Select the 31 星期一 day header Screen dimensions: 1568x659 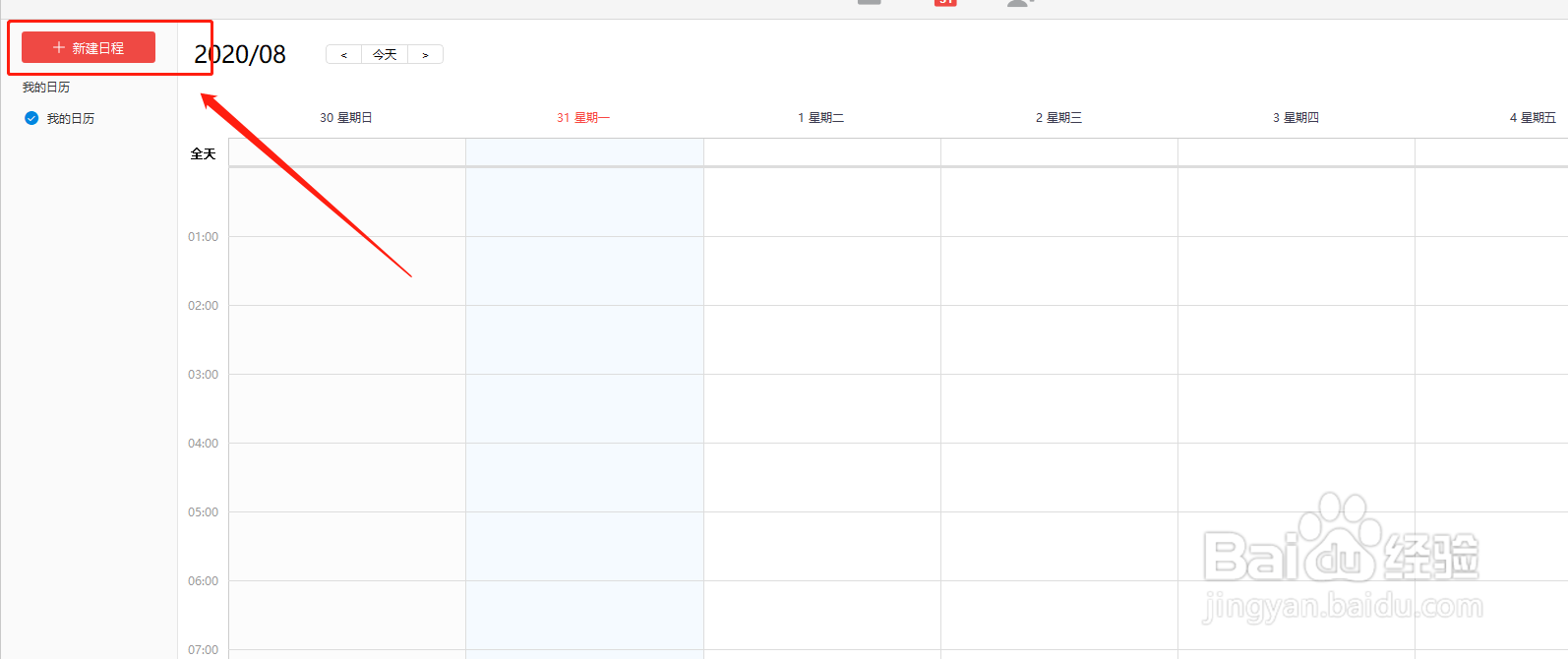[583, 117]
